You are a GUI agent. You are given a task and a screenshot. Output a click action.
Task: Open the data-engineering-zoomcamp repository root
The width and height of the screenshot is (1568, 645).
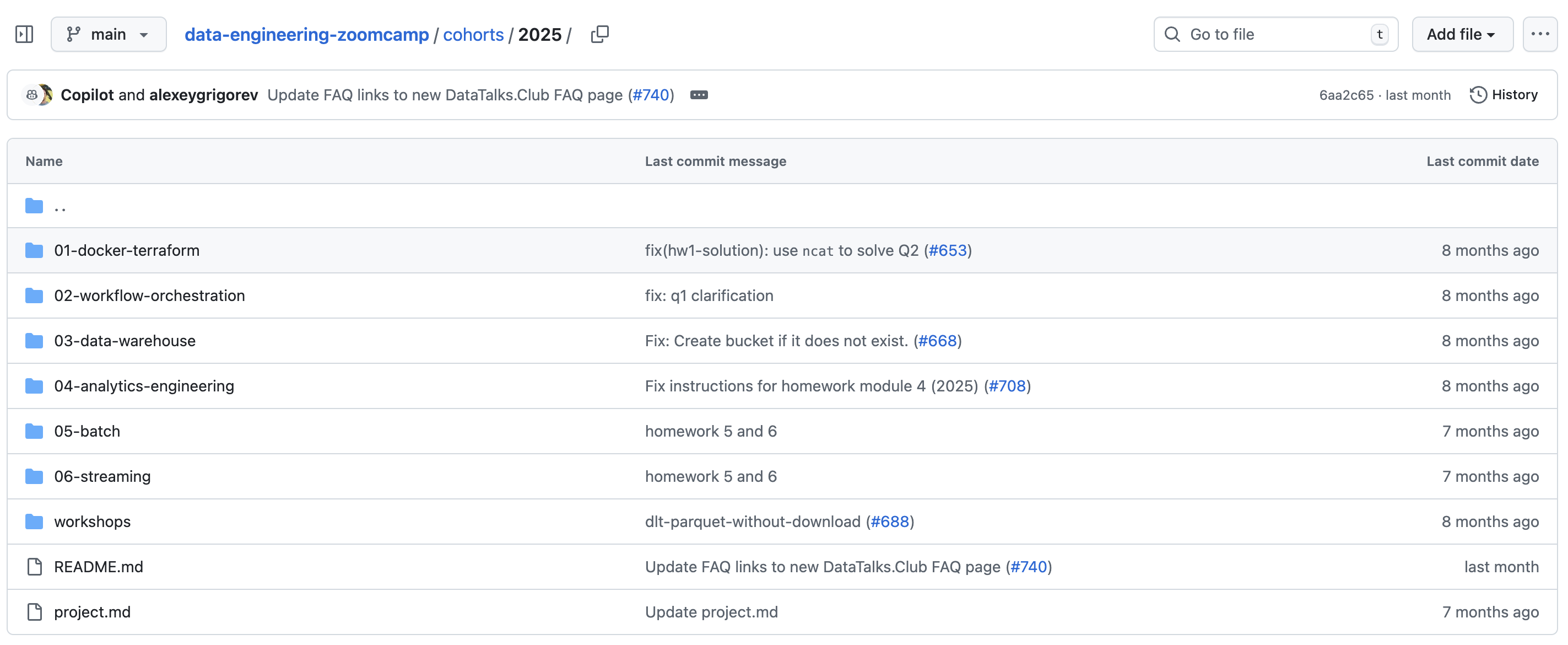(307, 34)
